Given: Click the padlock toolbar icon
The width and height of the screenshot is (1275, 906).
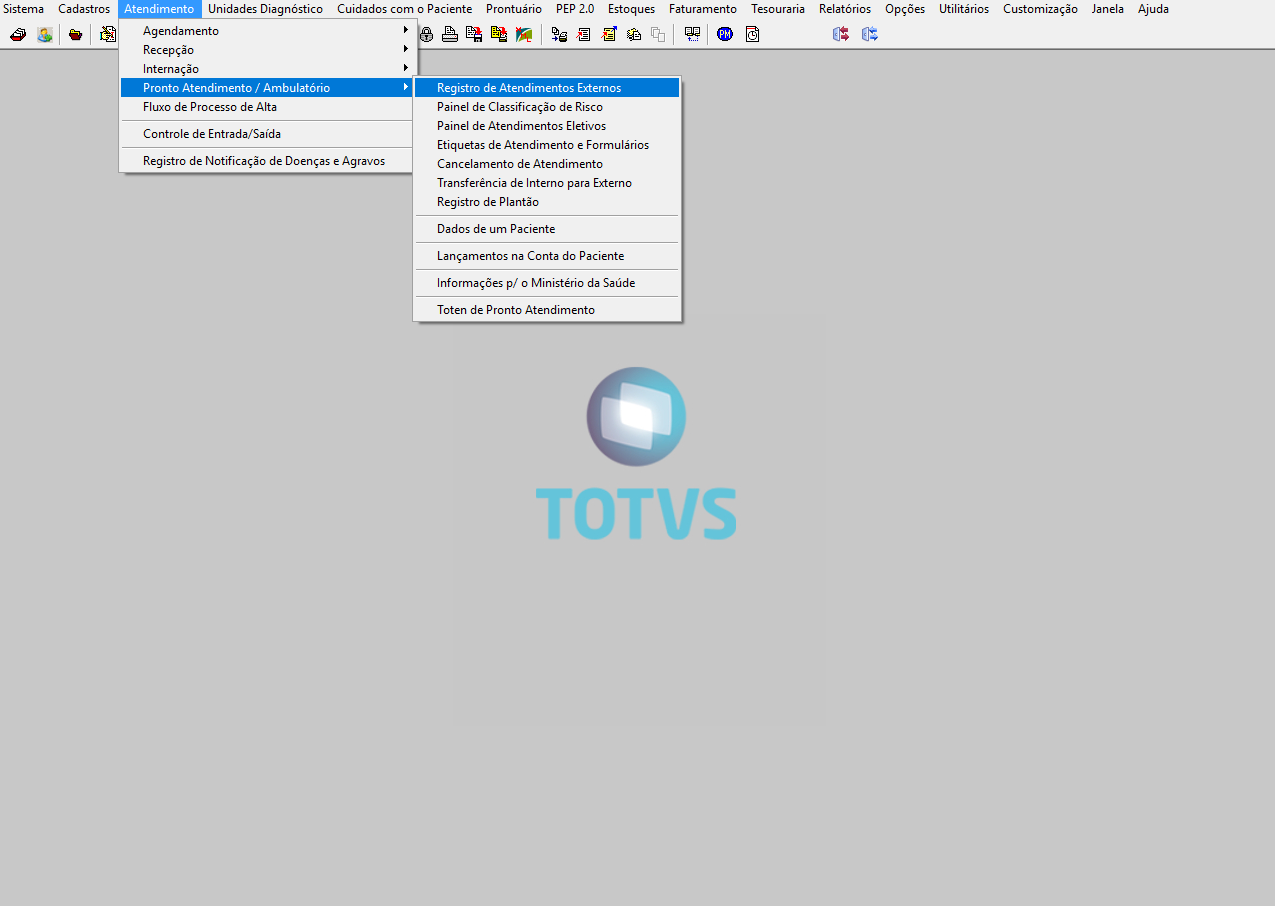Looking at the screenshot, I should [427, 34].
